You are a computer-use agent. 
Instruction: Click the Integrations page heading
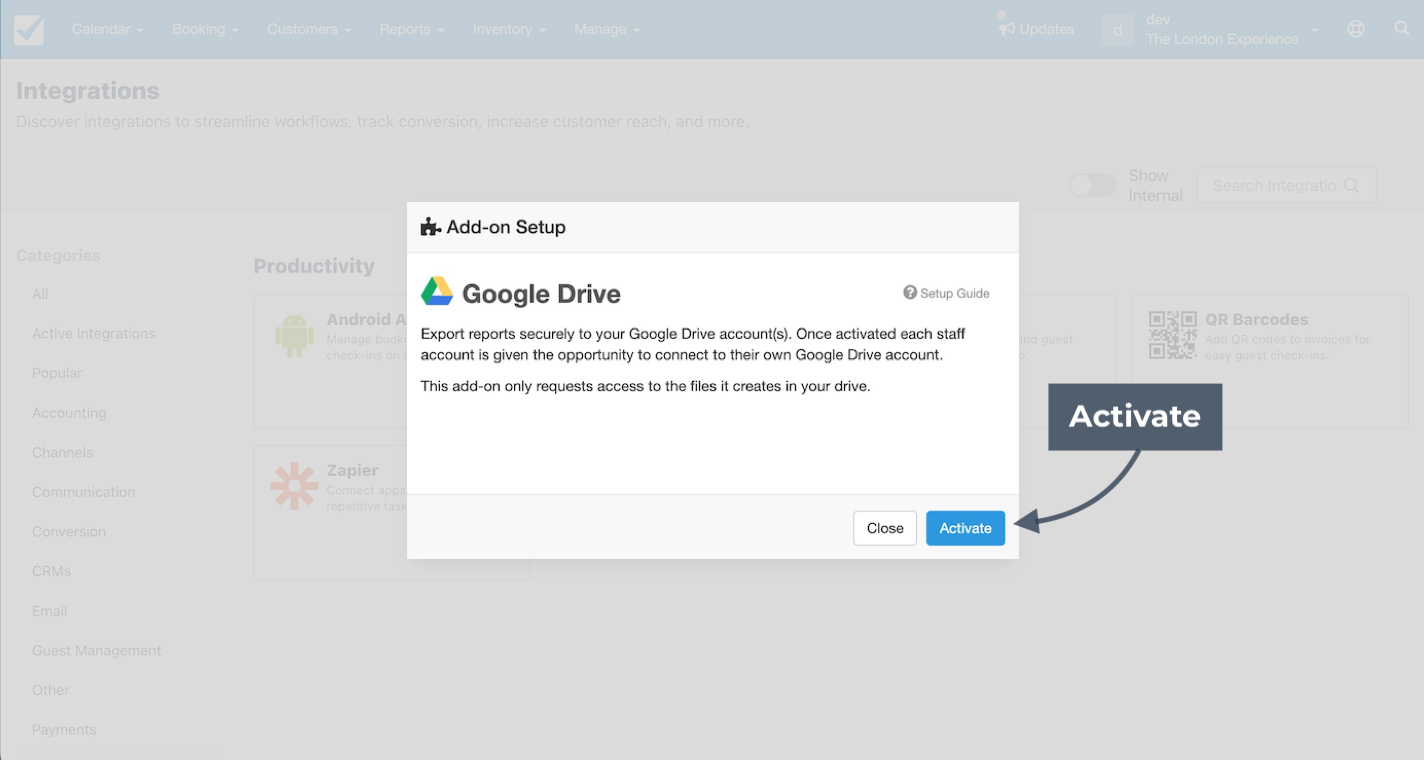tap(88, 91)
